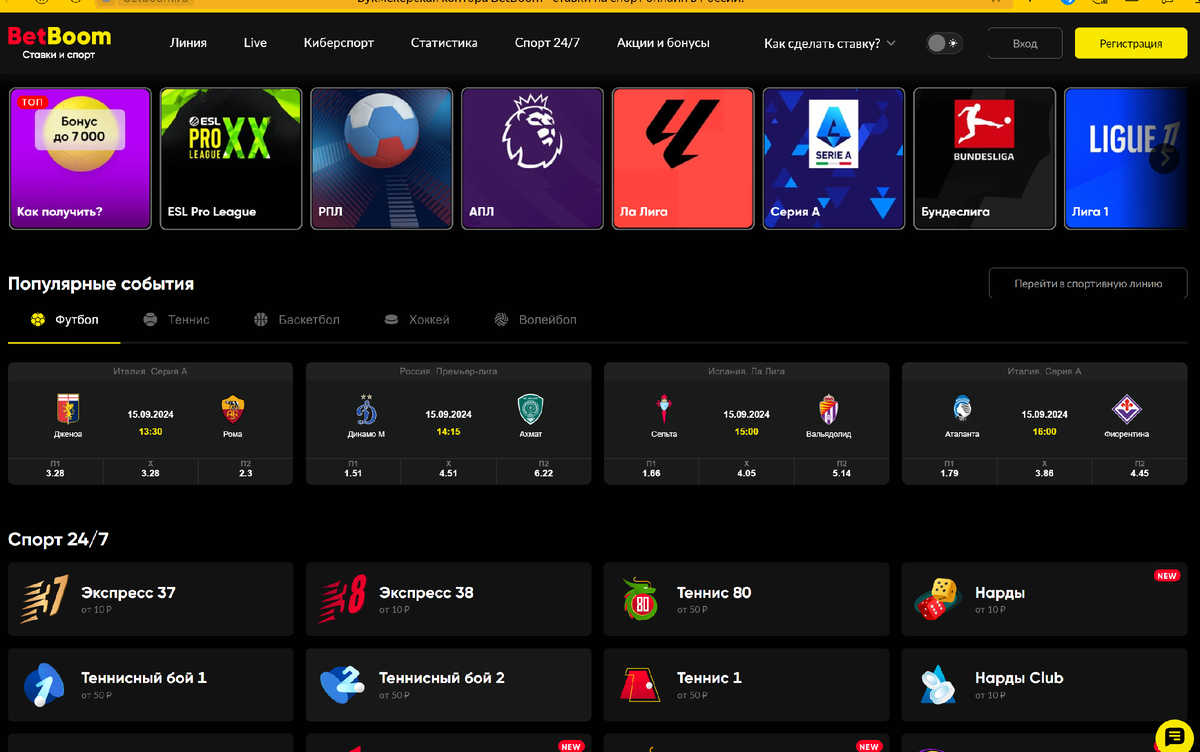Bet П2 5.14 on Сельта–Вальядолид

click(841, 469)
